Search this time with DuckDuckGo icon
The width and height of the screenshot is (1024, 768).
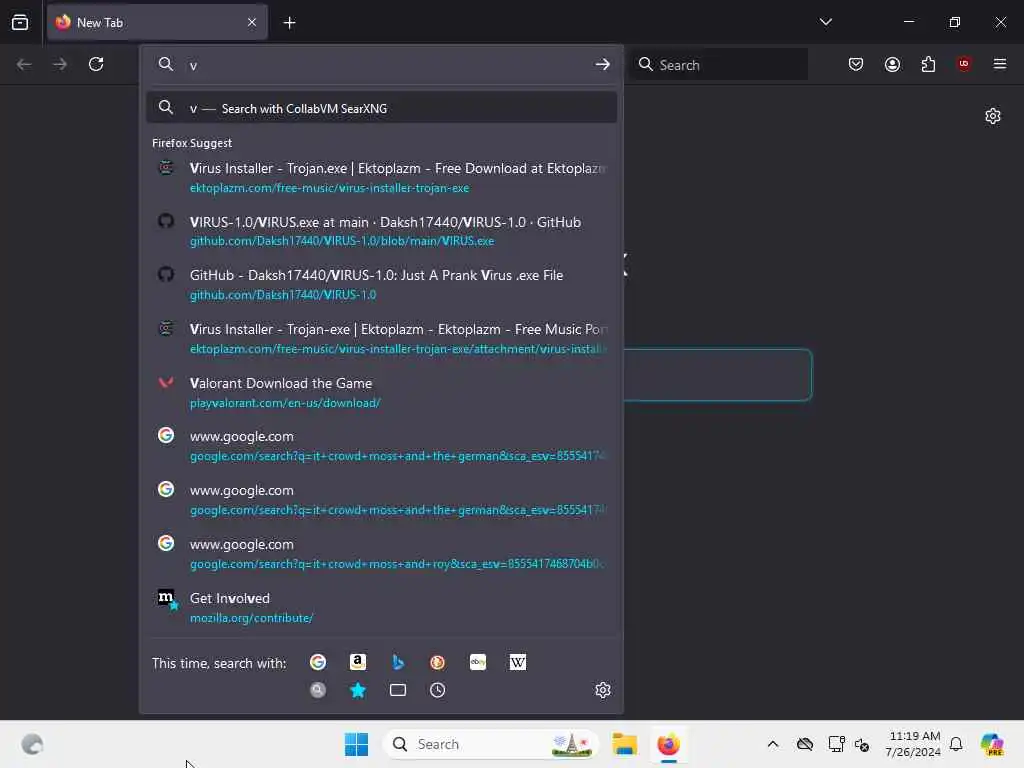(438, 662)
